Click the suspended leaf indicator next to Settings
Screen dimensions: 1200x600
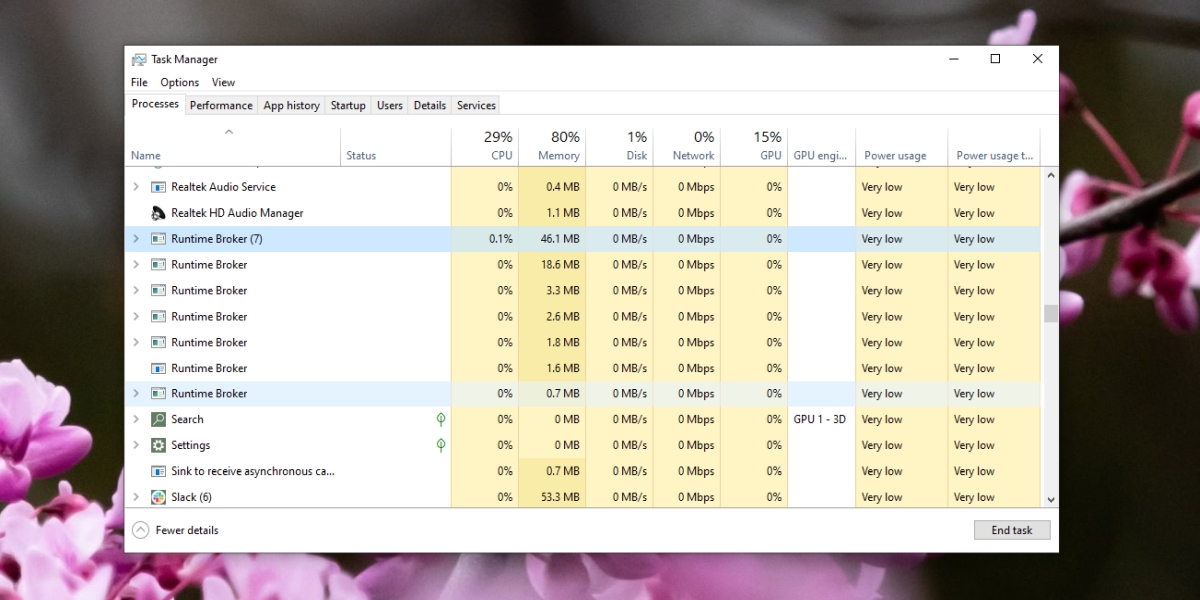pos(440,445)
